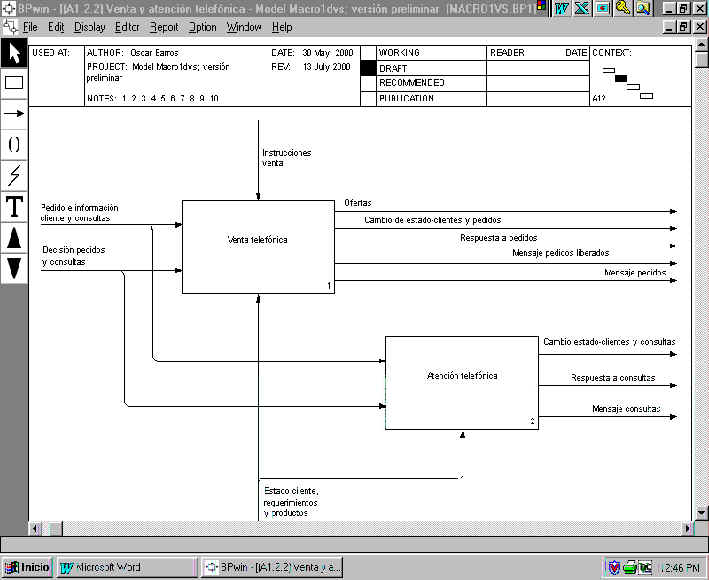The width and height of the screenshot is (709, 580).
Task: Open the document control icon beside File menu
Action: click(9, 27)
